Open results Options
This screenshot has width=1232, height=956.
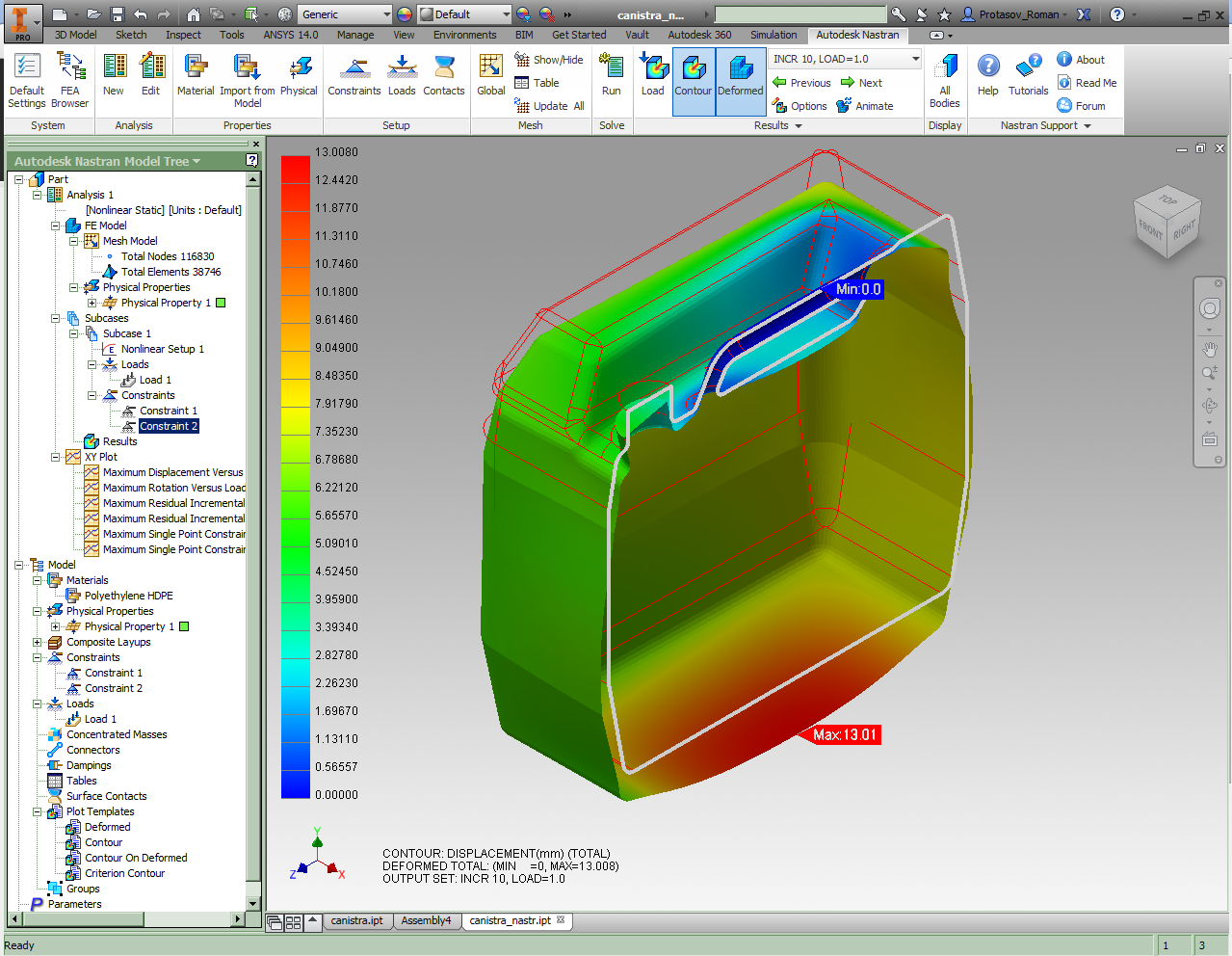(799, 106)
